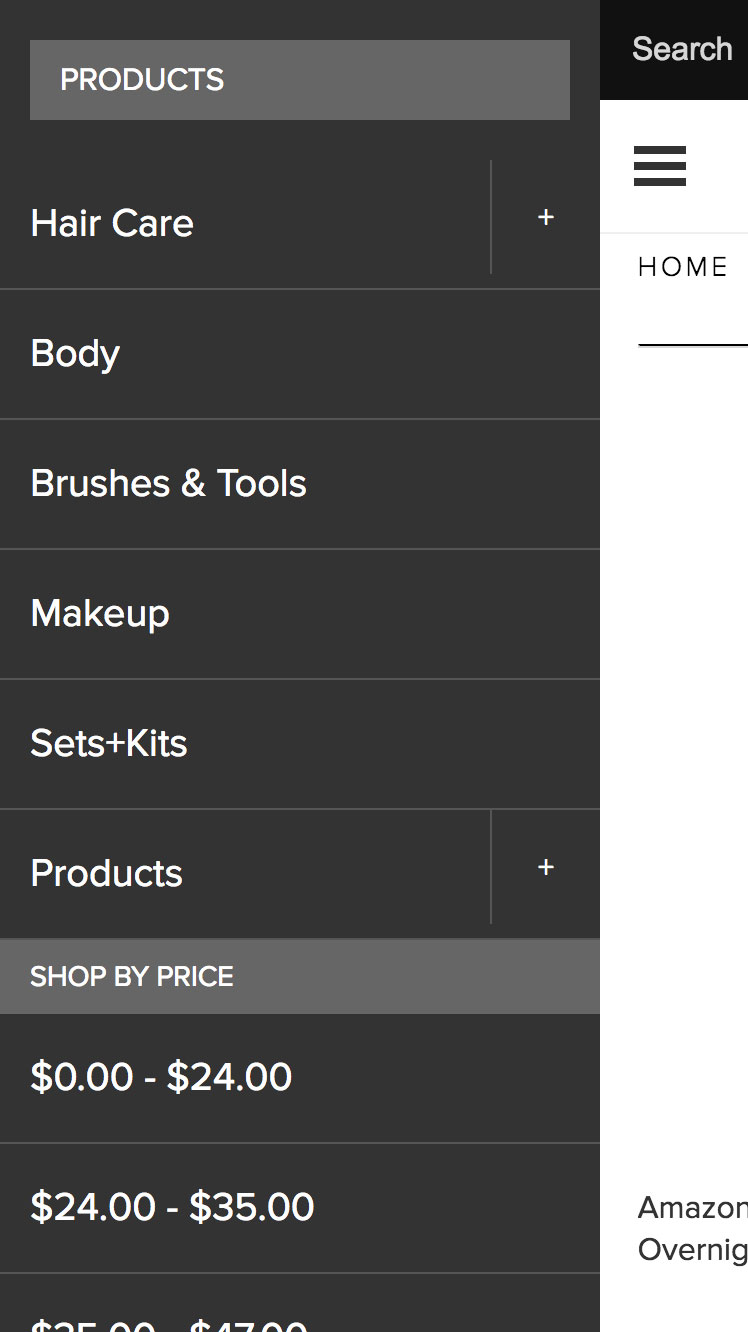Viewport: 748px width, 1332px height.
Task: Click the Search field
Action: coord(683,49)
